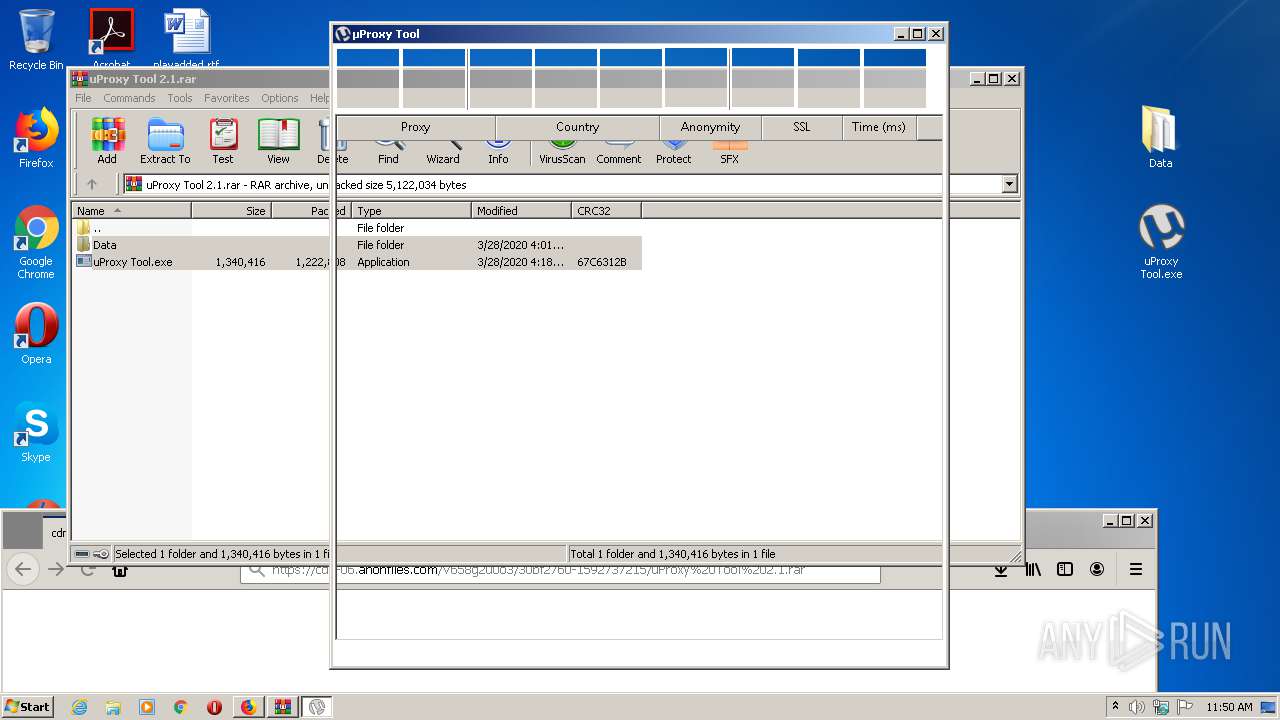1280x720 pixels.
Task: Click the Wizard tool in WinRAR toolbar
Action: 443,153
